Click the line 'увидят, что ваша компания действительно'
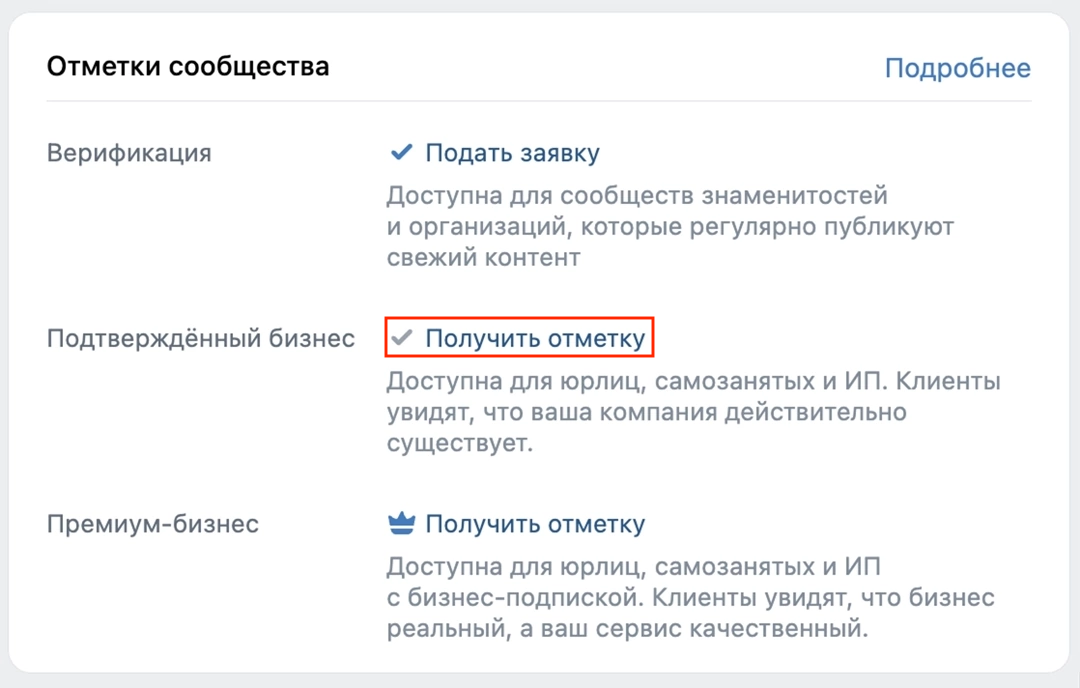 click(x=646, y=412)
